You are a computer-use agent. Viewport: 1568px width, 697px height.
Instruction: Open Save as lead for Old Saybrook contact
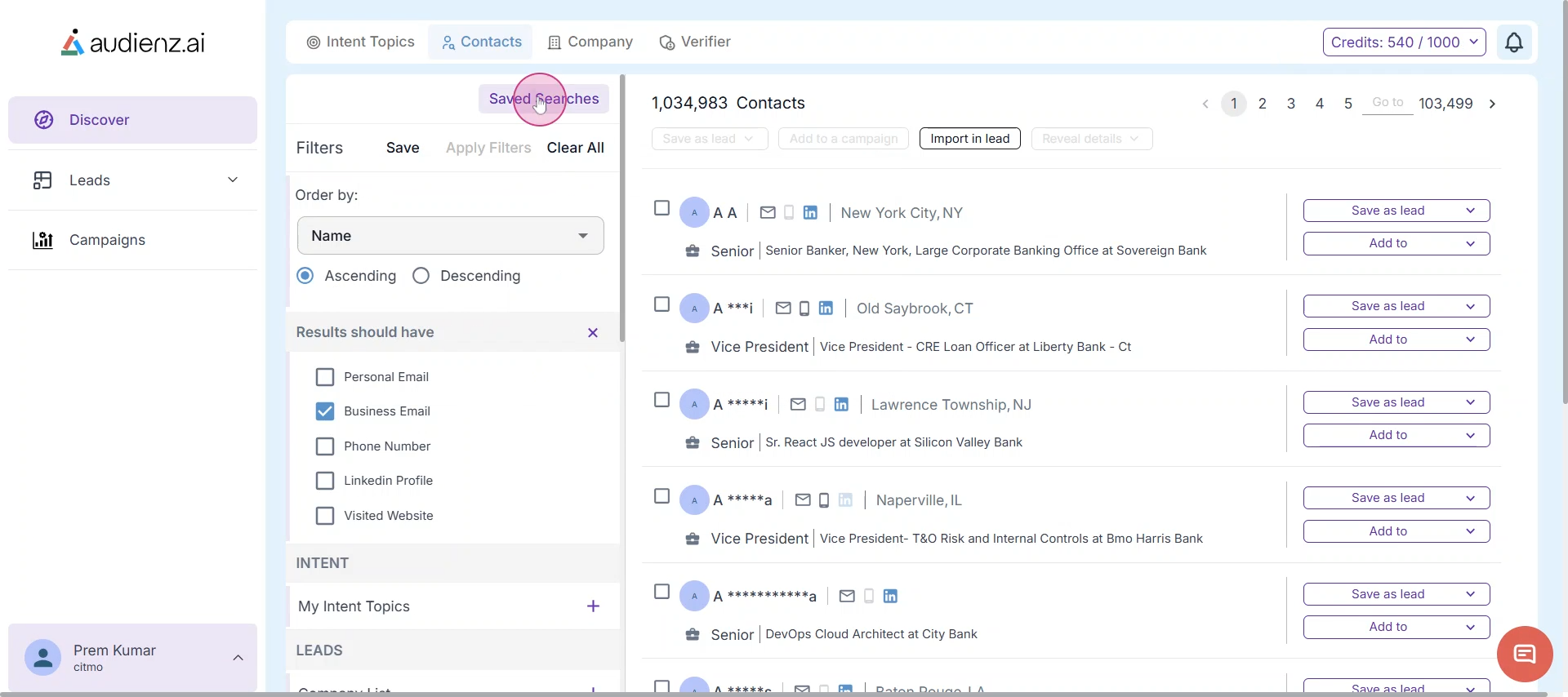tap(1396, 306)
